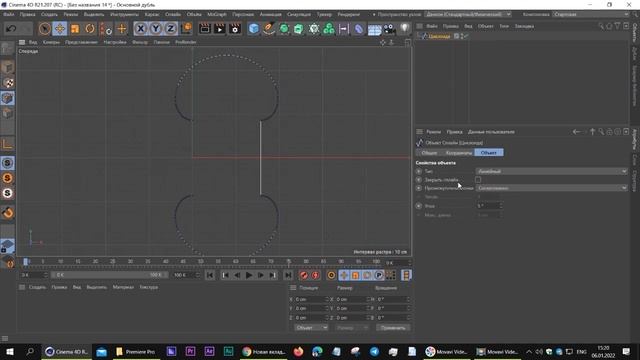
Task: Enable the Close Spline checkbox
Action: click(x=478, y=180)
